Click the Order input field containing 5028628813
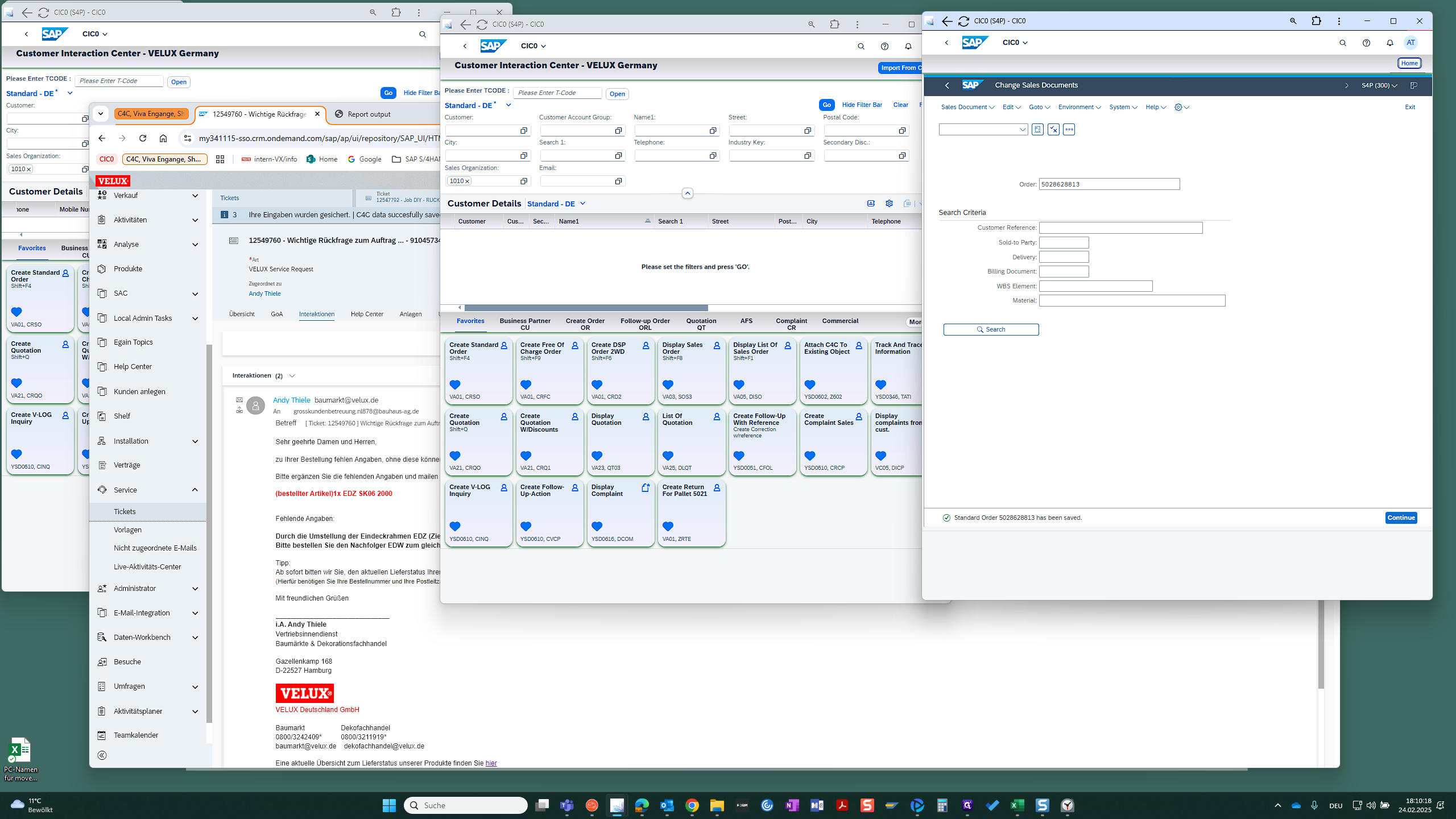The image size is (1456, 819). (x=1109, y=184)
